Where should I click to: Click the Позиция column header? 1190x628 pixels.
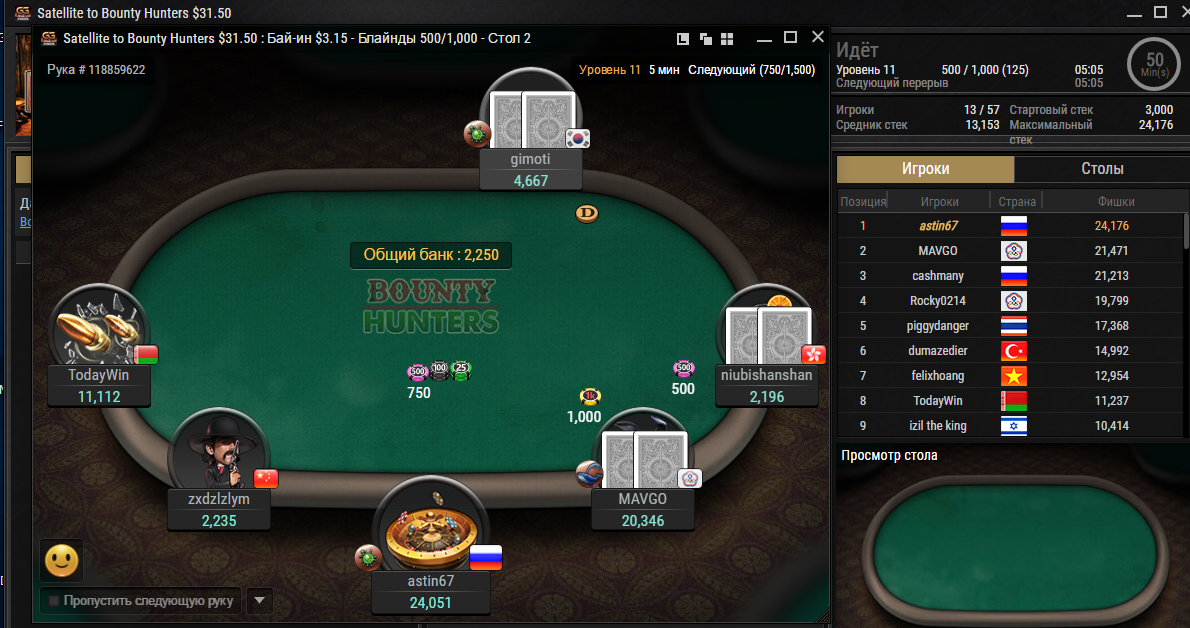(x=863, y=201)
